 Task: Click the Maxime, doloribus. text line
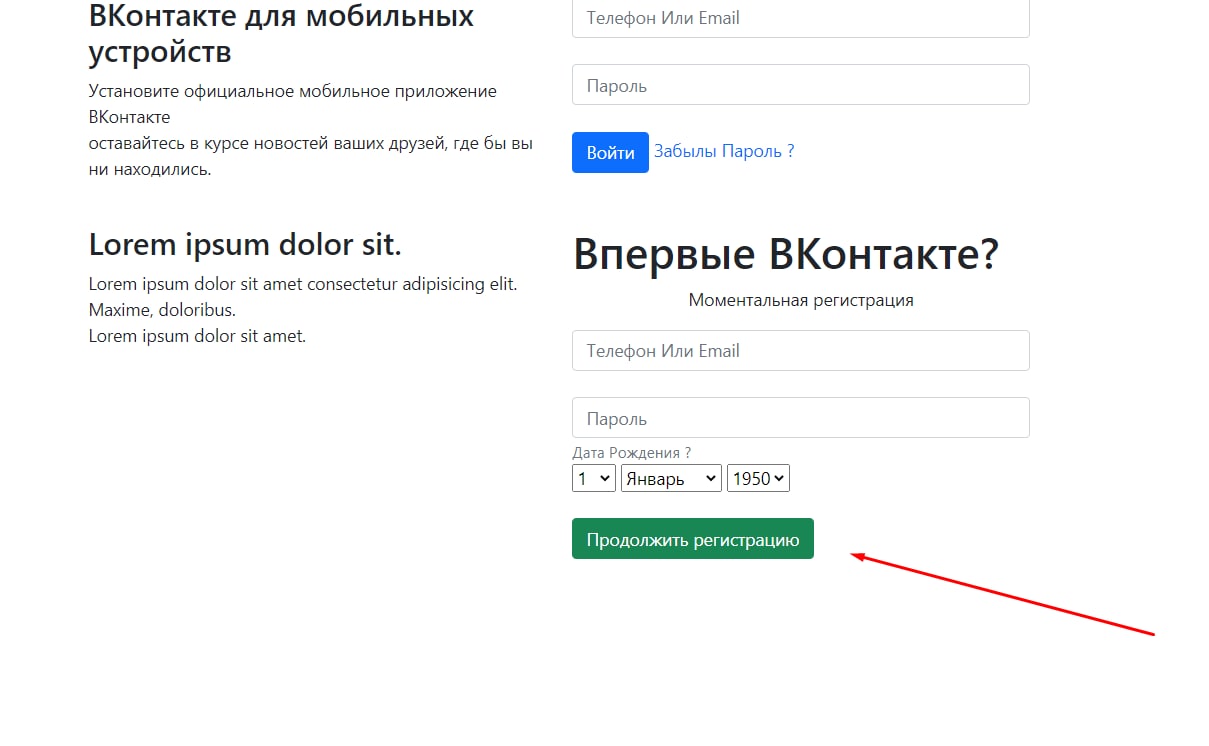(162, 310)
